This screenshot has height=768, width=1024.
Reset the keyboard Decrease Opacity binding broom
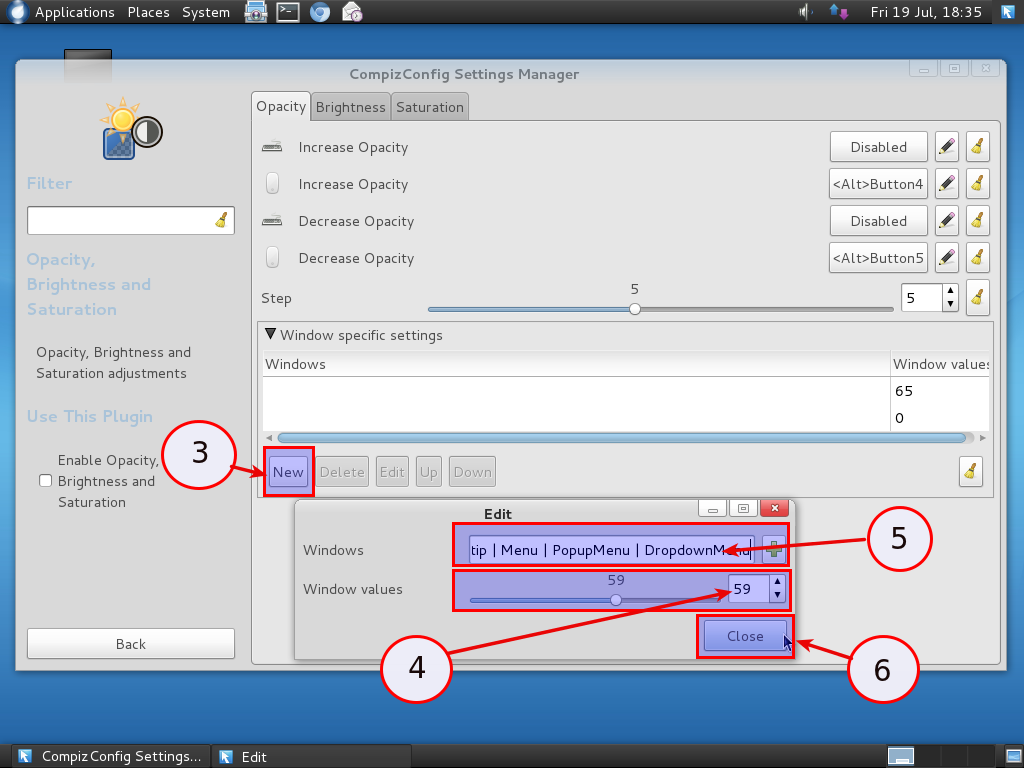(x=977, y=221)
